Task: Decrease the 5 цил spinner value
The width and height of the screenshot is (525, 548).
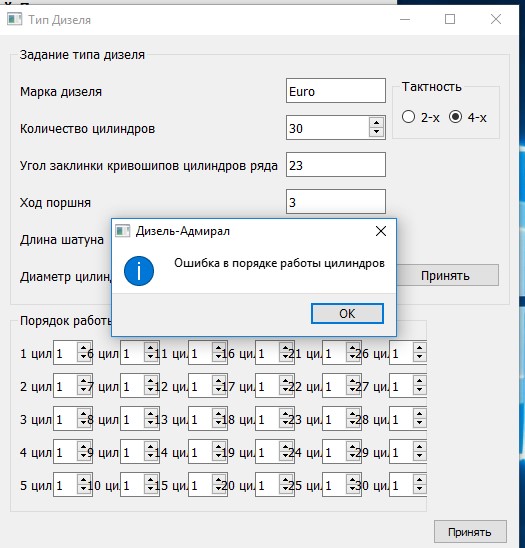Action: 84,490
